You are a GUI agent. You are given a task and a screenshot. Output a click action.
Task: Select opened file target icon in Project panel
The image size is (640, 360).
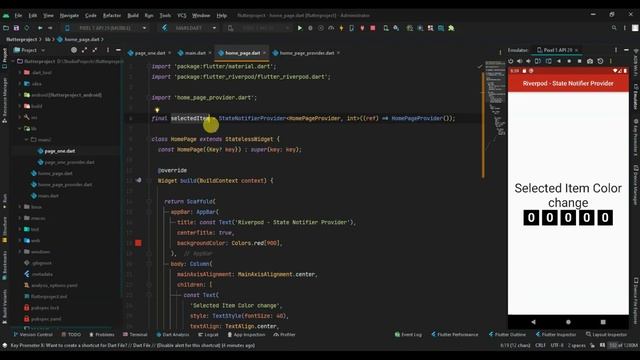74,50
